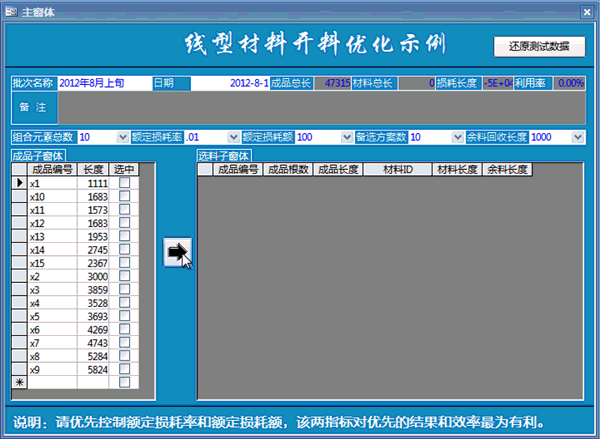Tick the 选中 checkbox for x1

coord(124,183)
